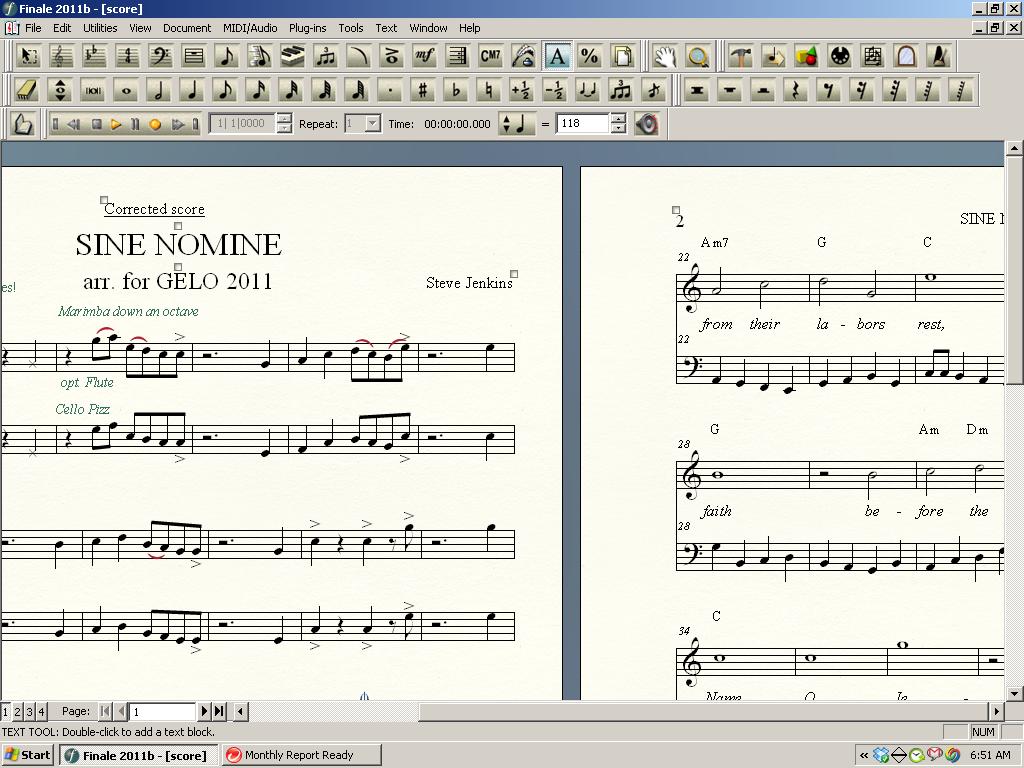Select the Repeat tool
The image size is (1024, 768).
pyautogui.click(x=458, y=56)
